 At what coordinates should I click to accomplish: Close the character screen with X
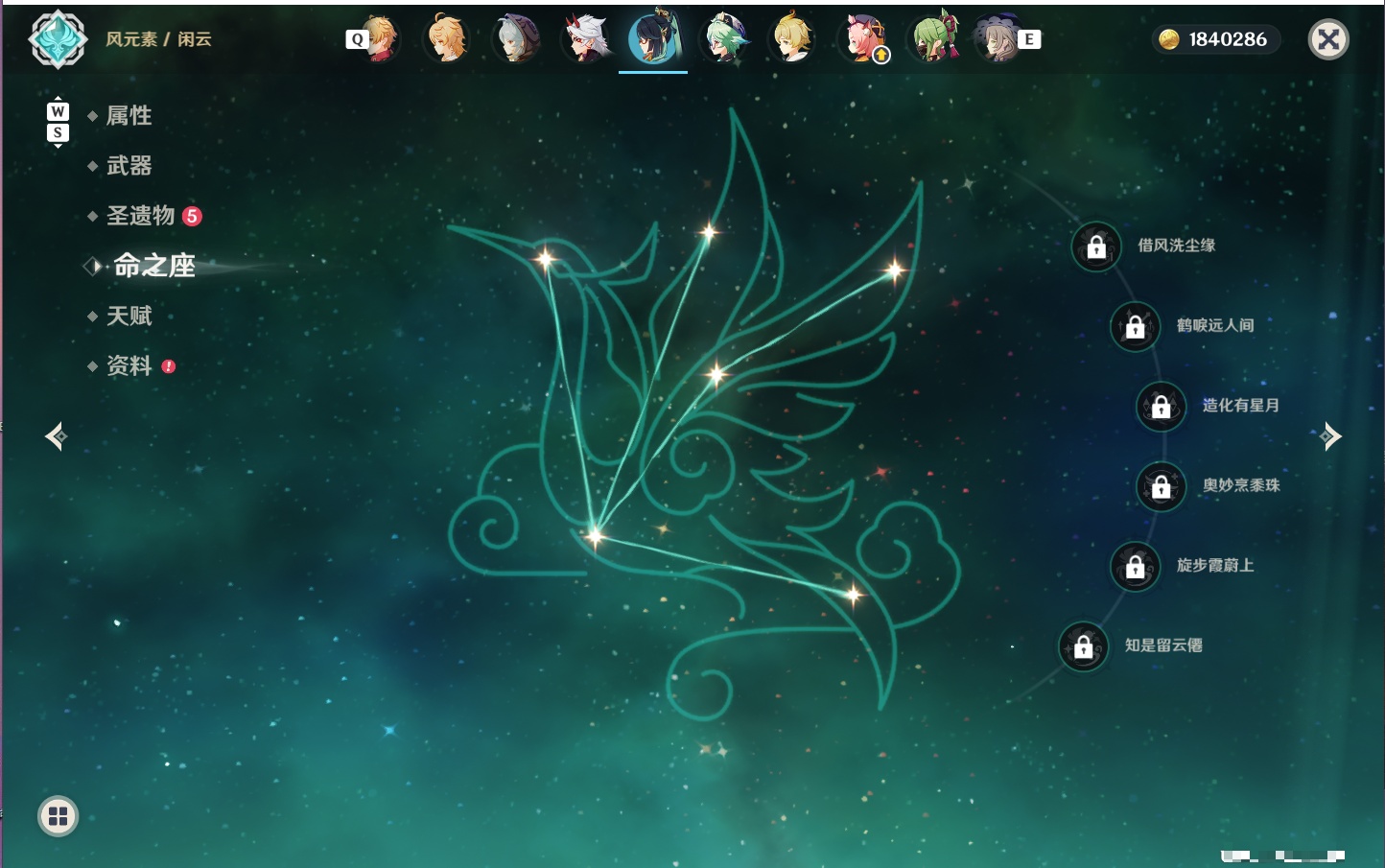click(x=1328, y=39)
